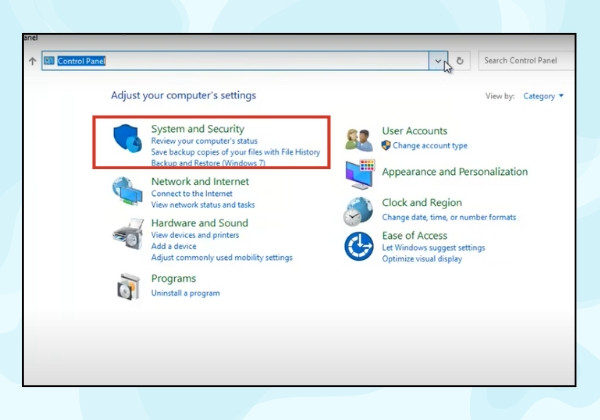600x420 pixels.
Task: Select Uninstall a program link
Action: click(x=186, y=293)
